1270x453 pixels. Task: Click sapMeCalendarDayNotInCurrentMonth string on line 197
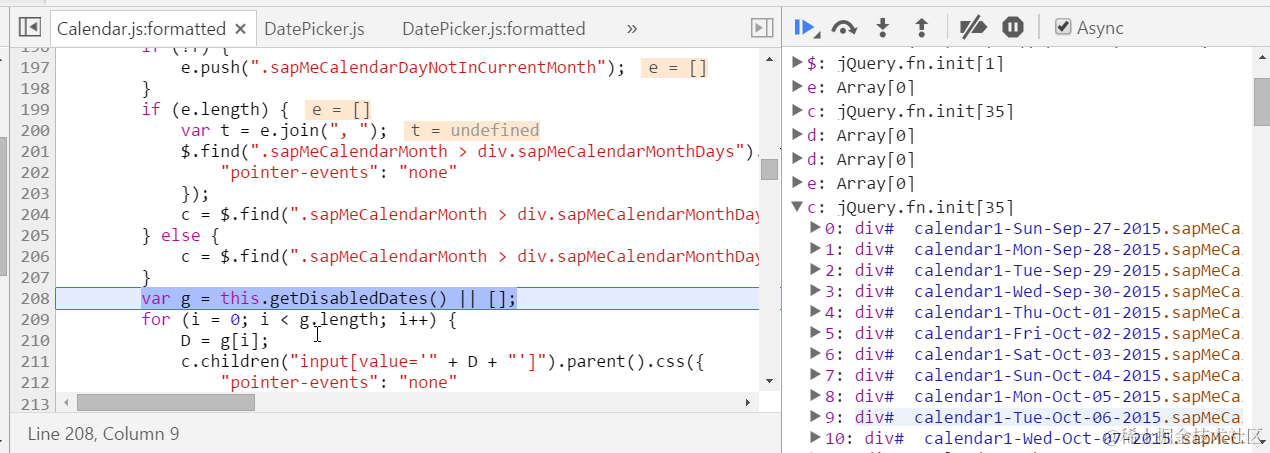click(426, 67)
